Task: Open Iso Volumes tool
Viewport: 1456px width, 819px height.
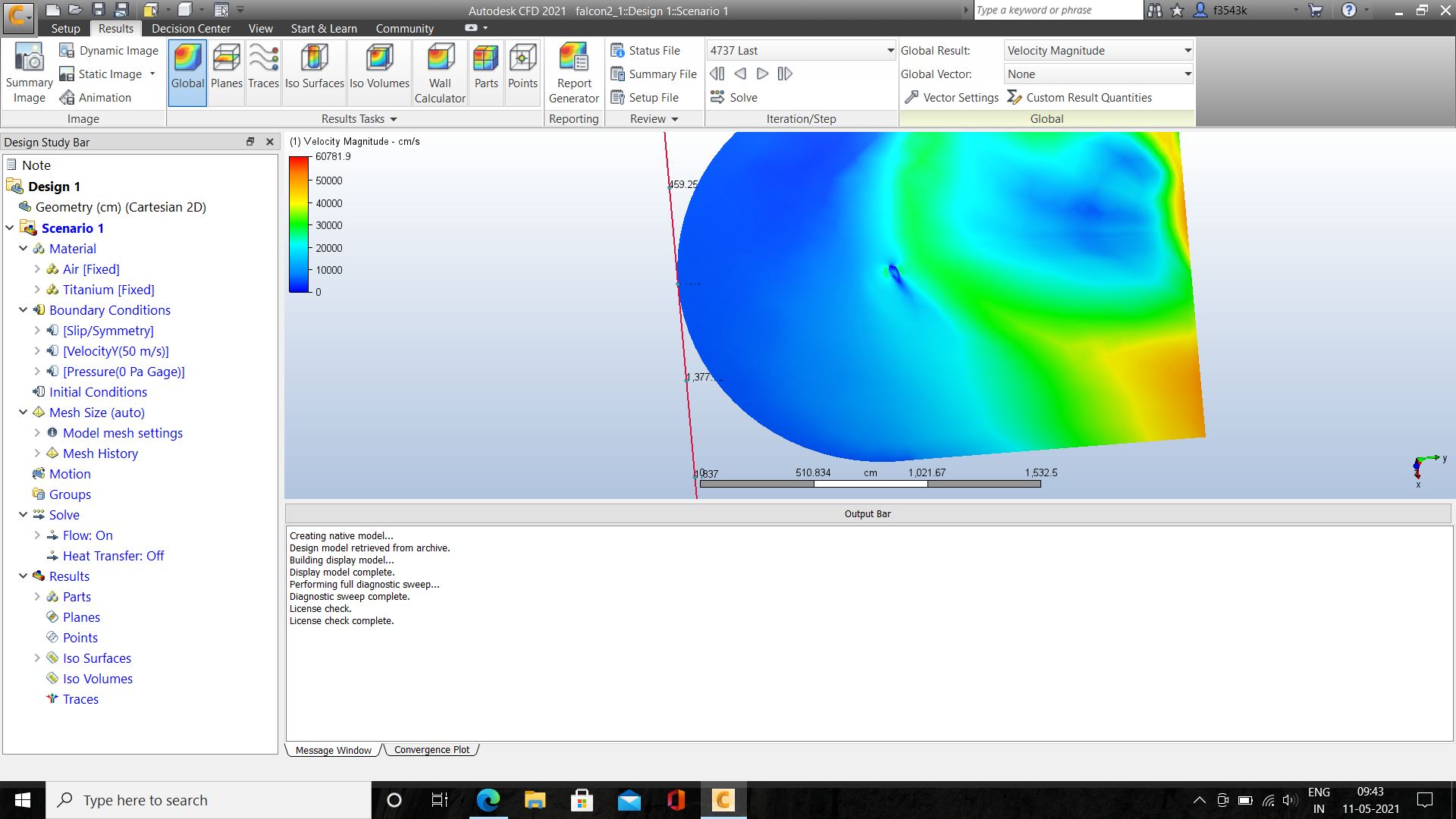Action: (x=378, y=72)
